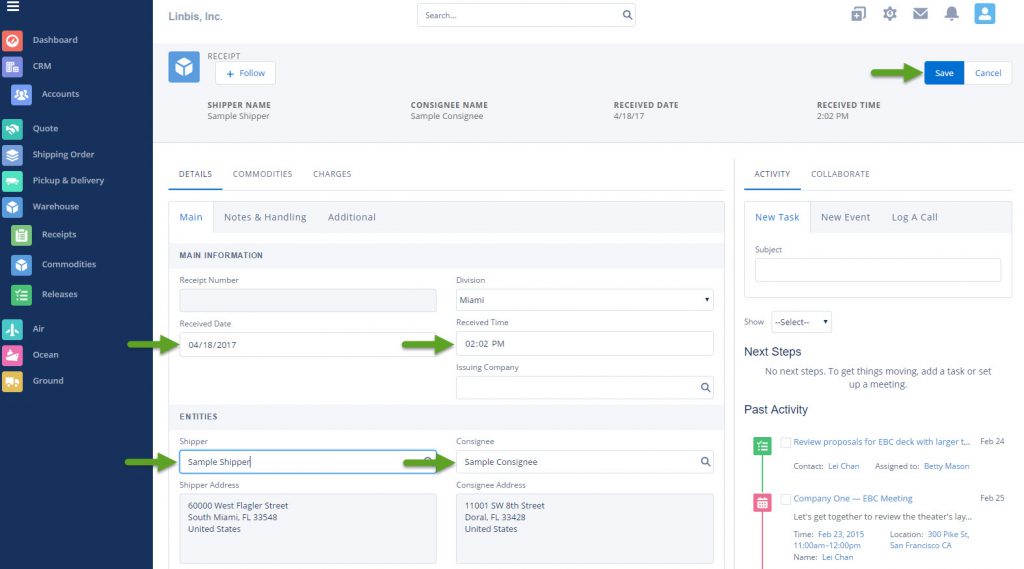Open the Show select dropdown
The image size is (1024, 569).
(x=801, y=322)
